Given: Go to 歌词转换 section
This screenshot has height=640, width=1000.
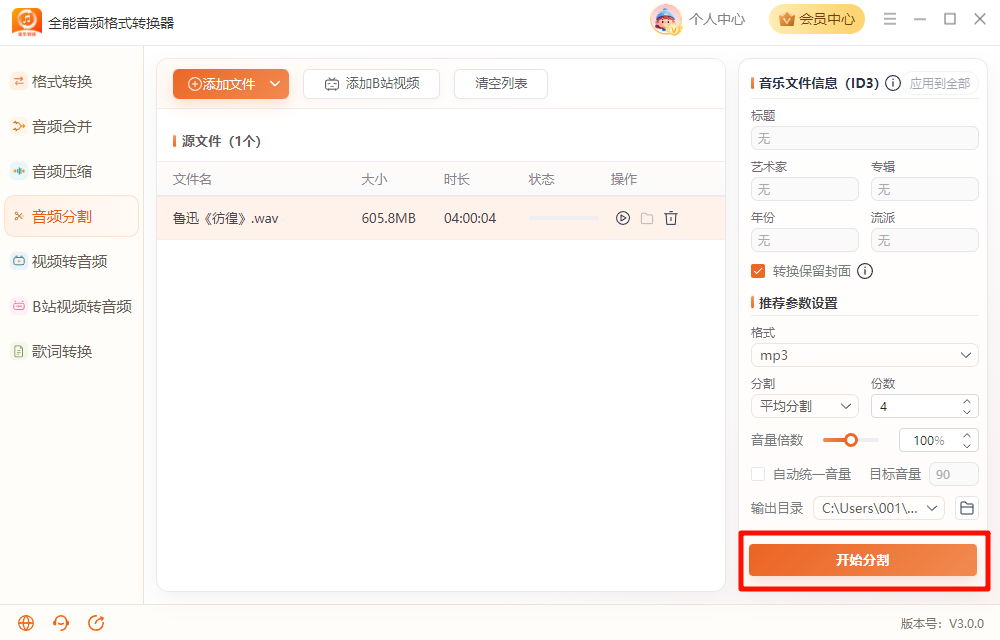Looking at the screenshot, I should (x=71, y=351).
